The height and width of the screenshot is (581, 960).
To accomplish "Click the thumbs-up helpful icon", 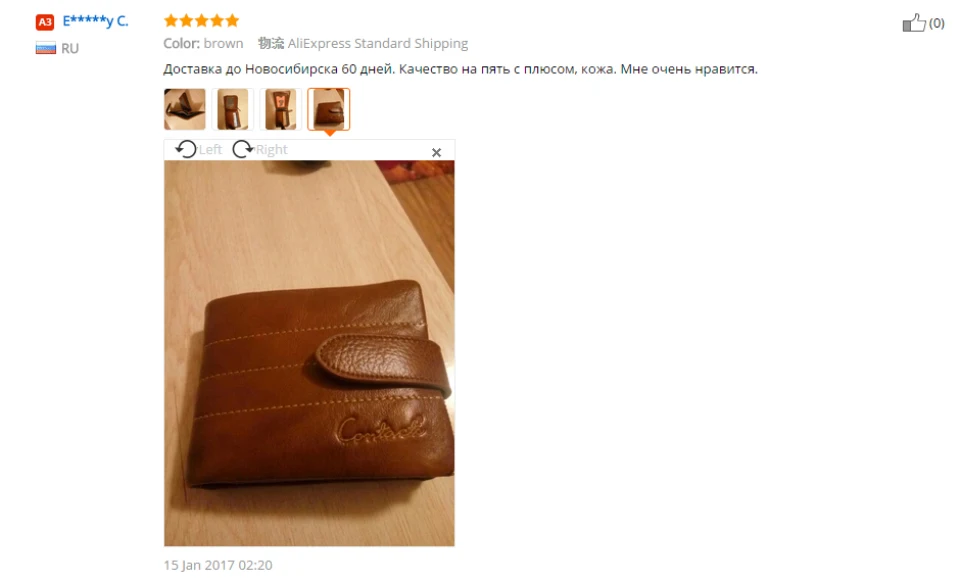I will coord(913,23).
